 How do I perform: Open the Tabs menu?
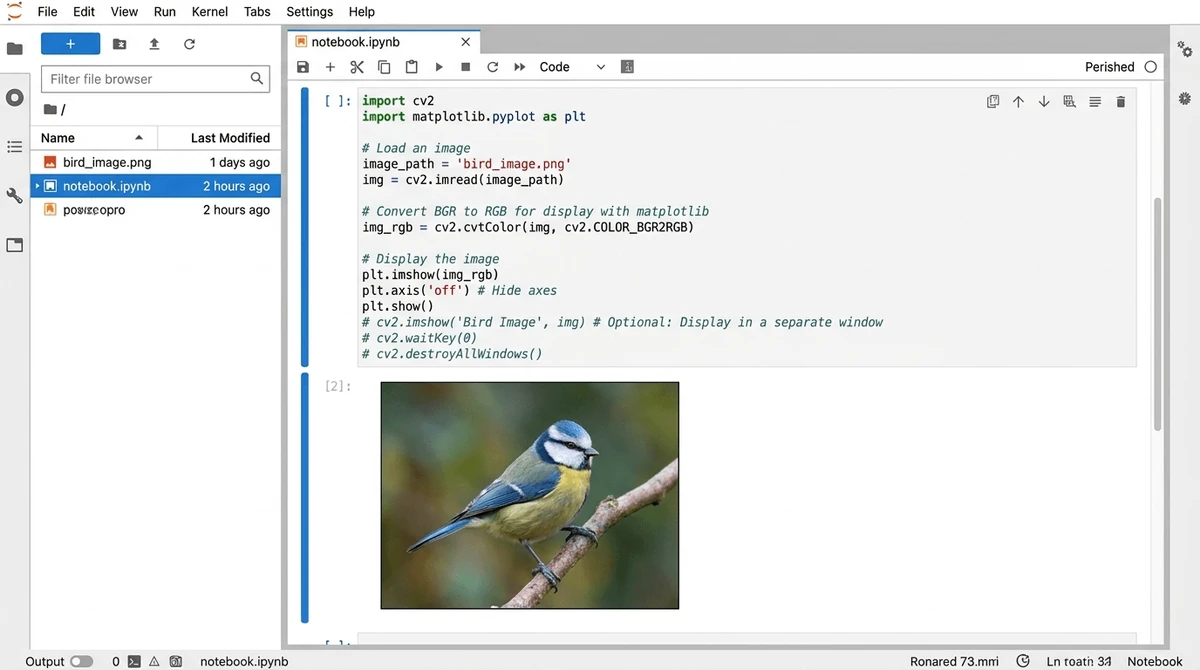(257, 12)
